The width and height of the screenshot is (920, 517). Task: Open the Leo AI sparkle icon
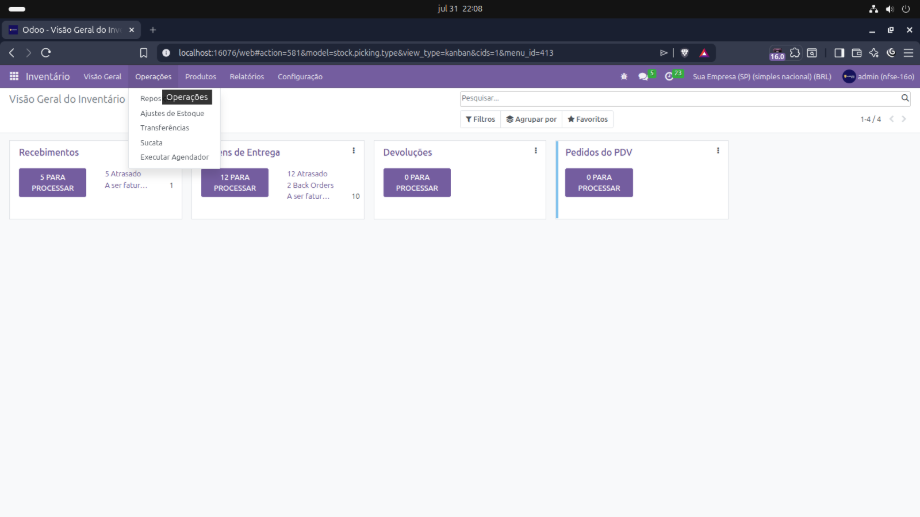pos(874,53)
